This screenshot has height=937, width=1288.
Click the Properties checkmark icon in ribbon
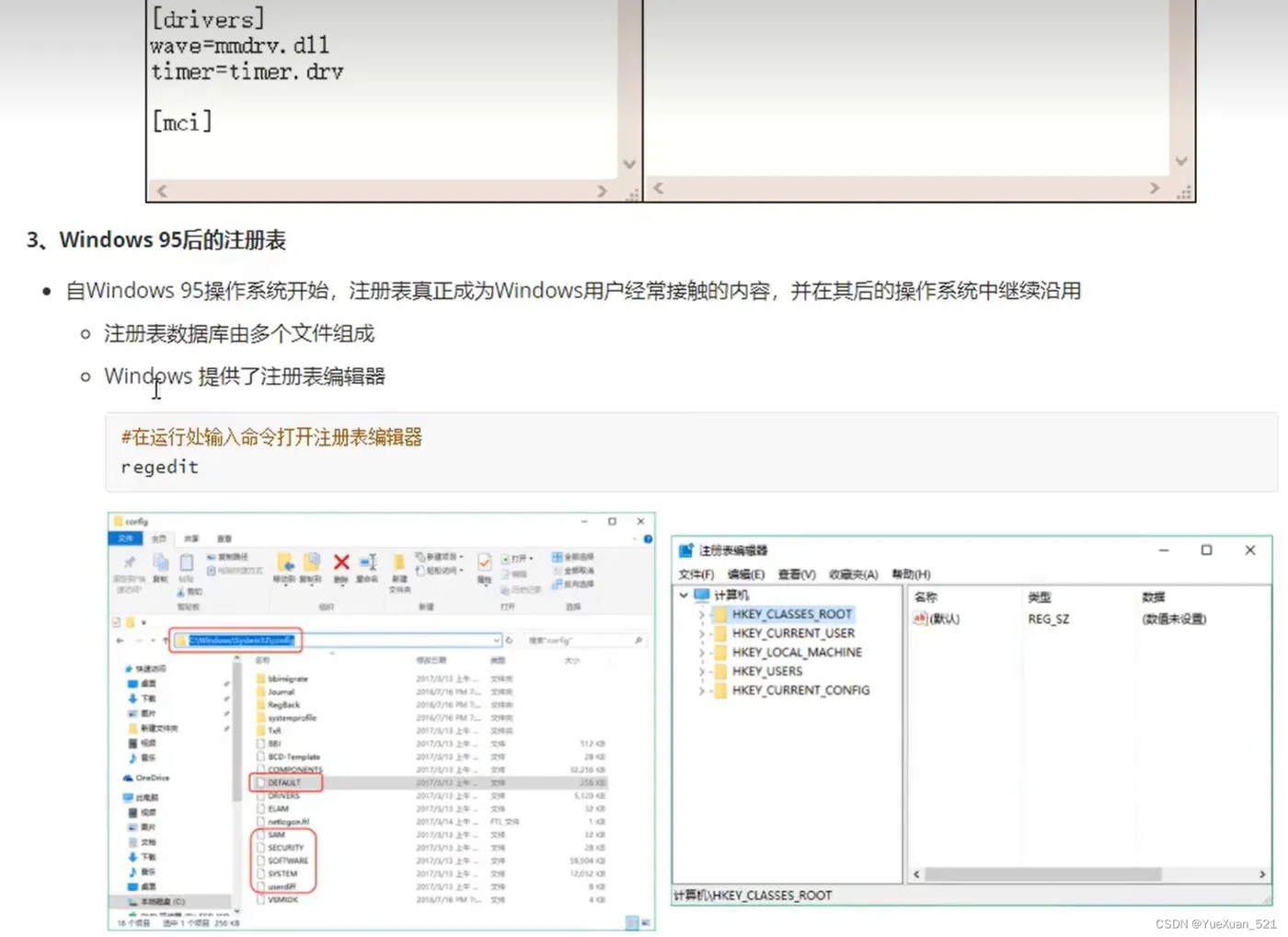[484, 562]
